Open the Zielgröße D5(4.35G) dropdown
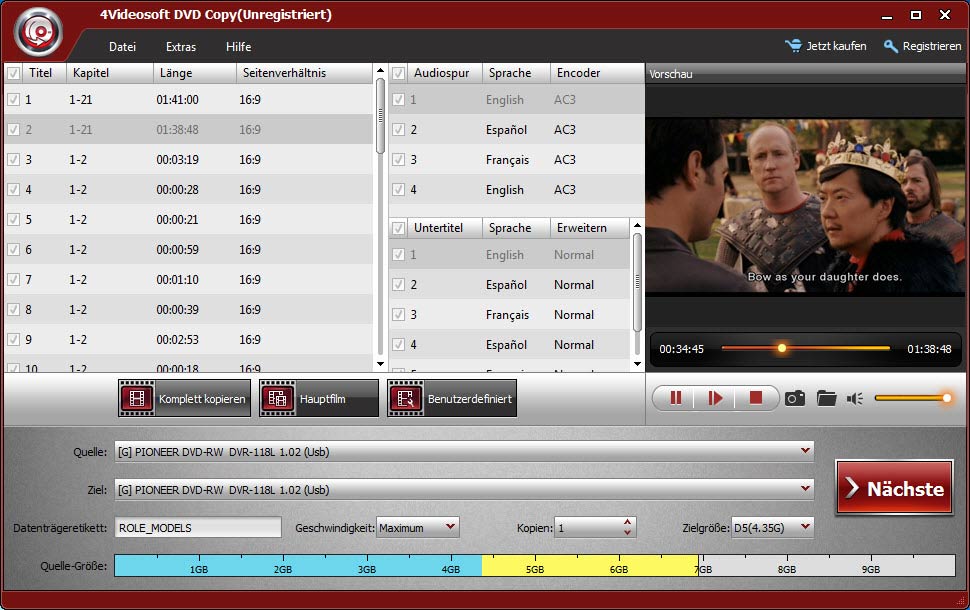This screenshot has width=970, height=610. point(805,527)
